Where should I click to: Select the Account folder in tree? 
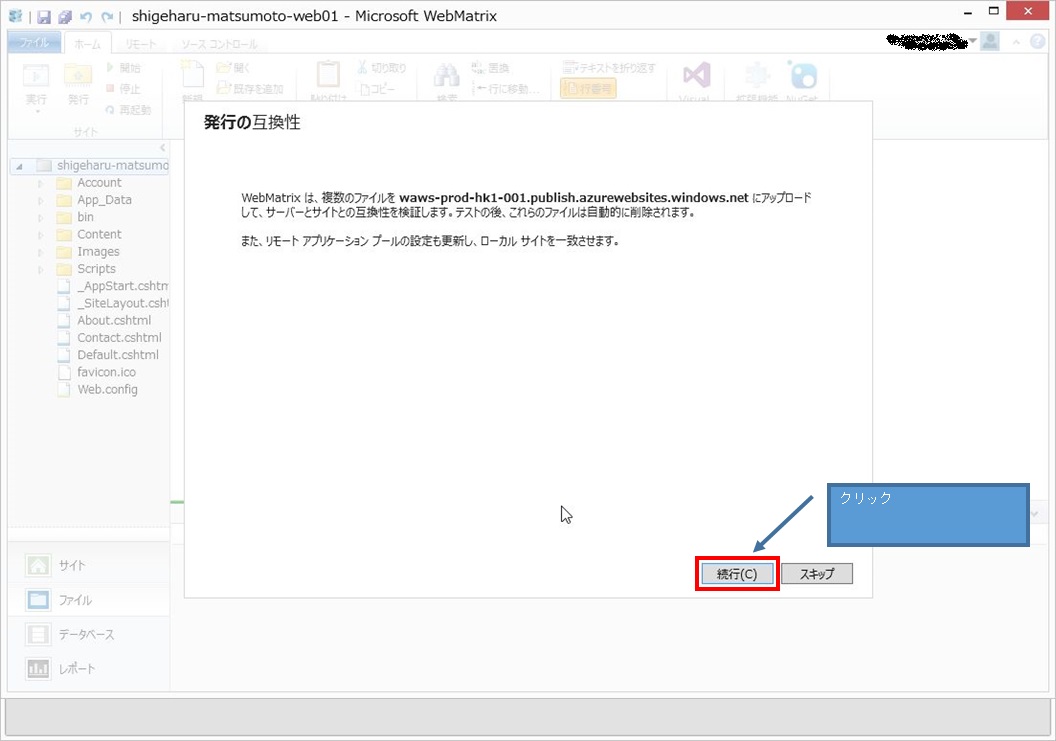click(89, 183)
